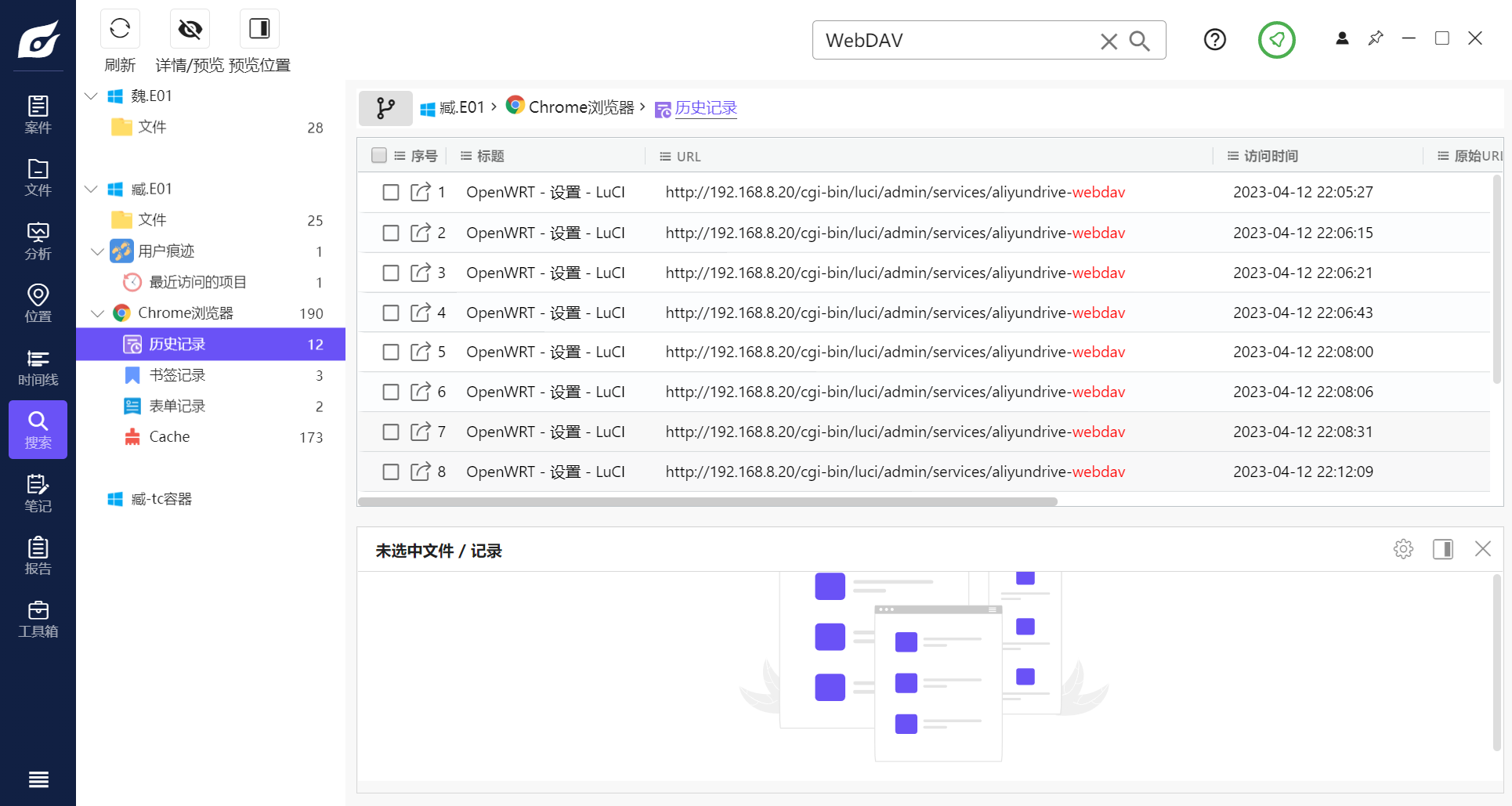Open the help question-mark icon
This screenshot has height=806, width=1512.
tap(1214, 39)
